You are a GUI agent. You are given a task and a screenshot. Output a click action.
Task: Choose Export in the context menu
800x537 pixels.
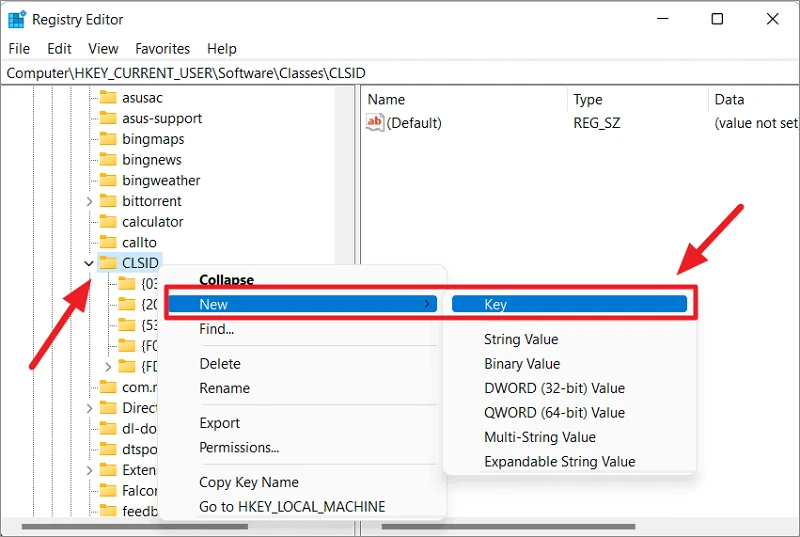(219, 423)
